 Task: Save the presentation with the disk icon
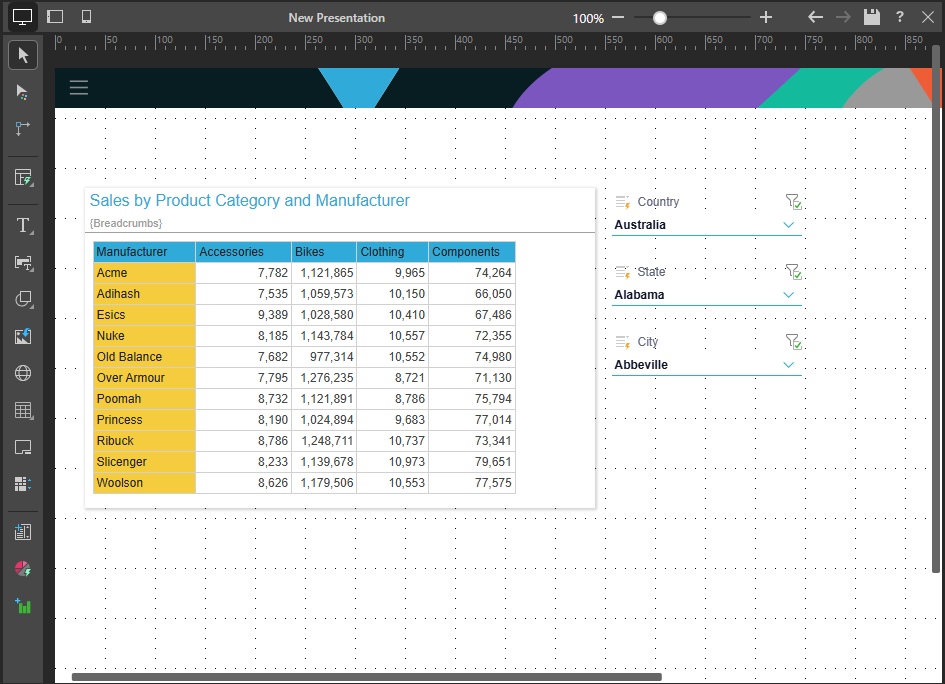click(x=871, y=17)
